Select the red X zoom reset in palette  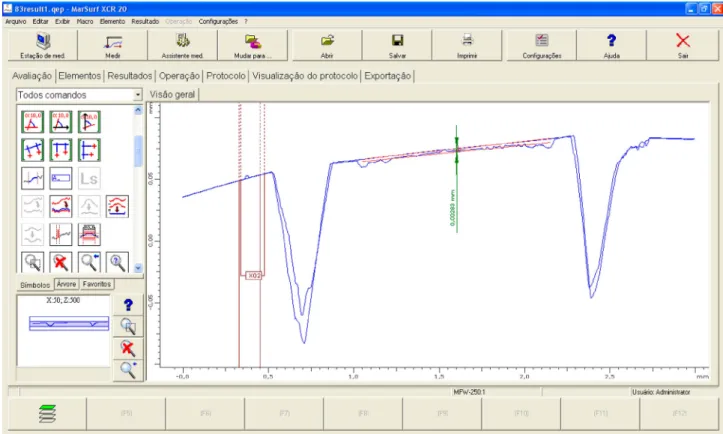(x=61, y=262)
